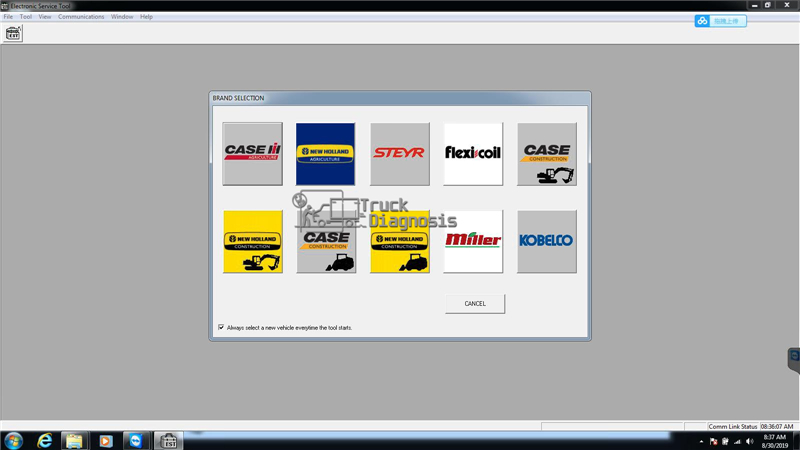This screenshot has width=800, height=450.
Task: Pick the Steyr brand tile
Action: pyautogui.click(x=399, y=154)
